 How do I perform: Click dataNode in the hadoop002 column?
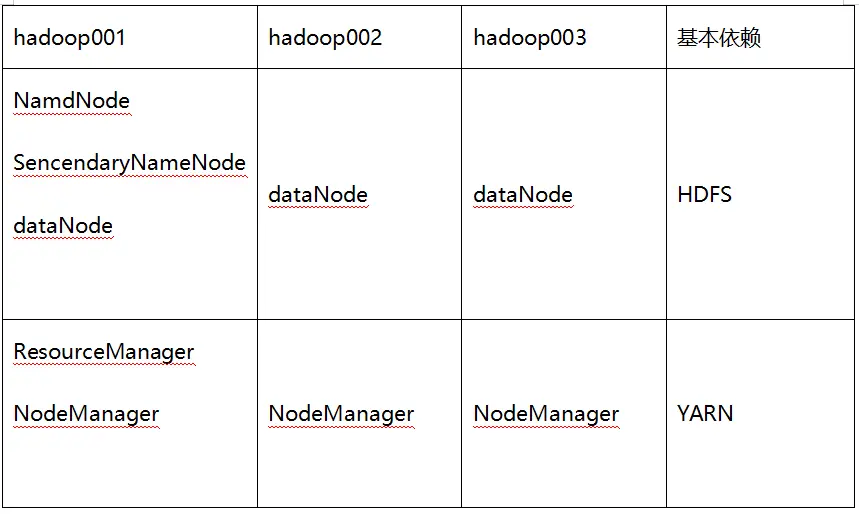[x=318, y=195]
